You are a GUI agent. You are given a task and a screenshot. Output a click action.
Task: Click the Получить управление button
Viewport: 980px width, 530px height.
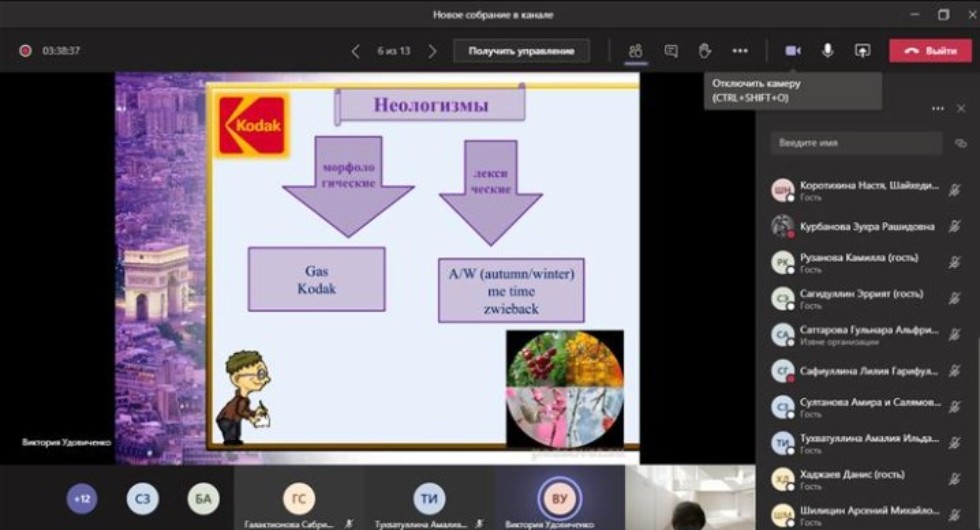(x=521, y=51)
